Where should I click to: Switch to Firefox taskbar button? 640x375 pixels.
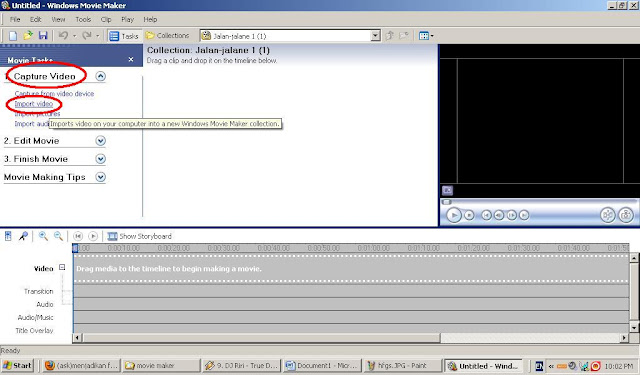point(81,366)
